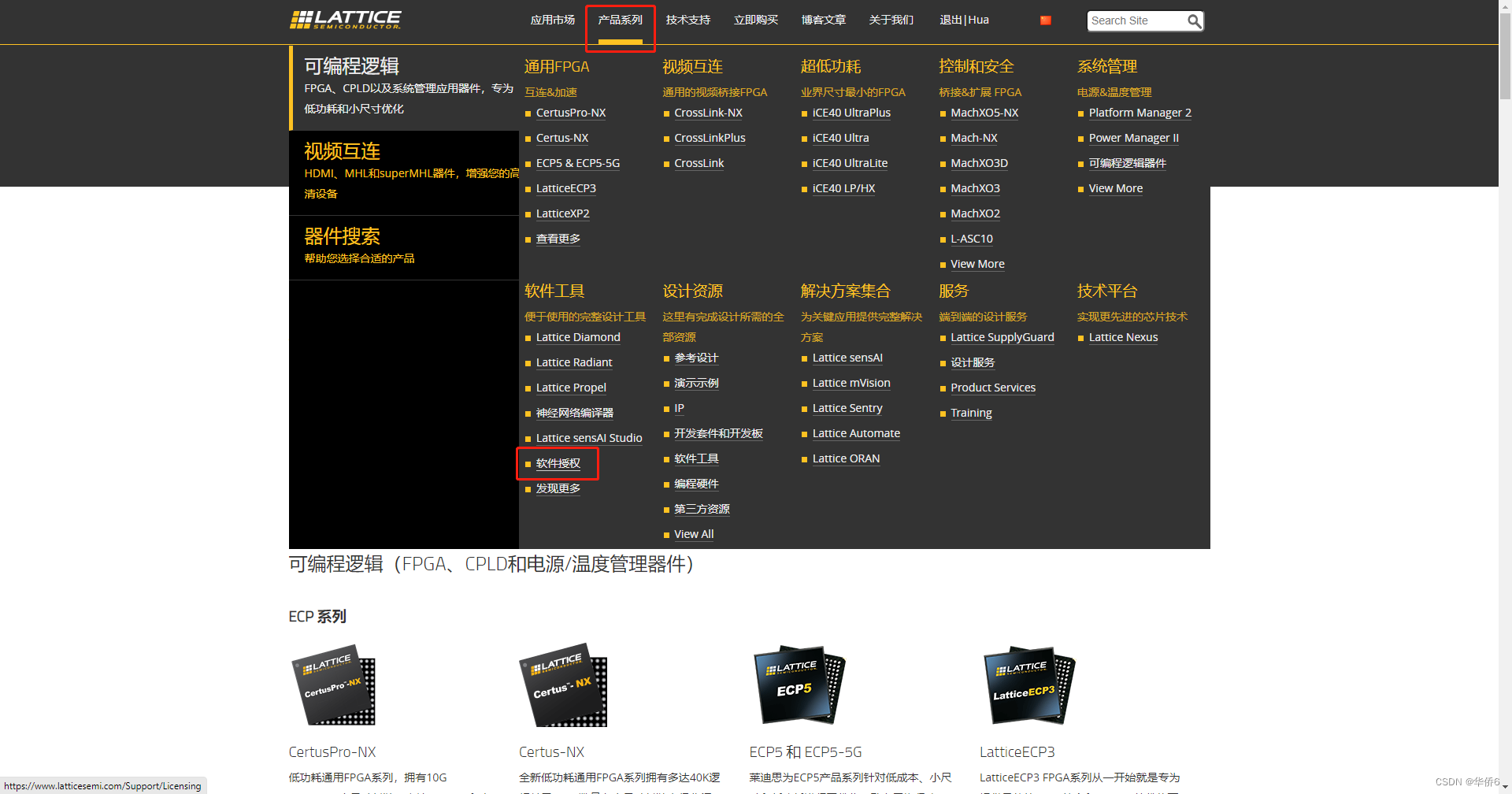Select the 器件搜索 side panel item

point(404,247)
